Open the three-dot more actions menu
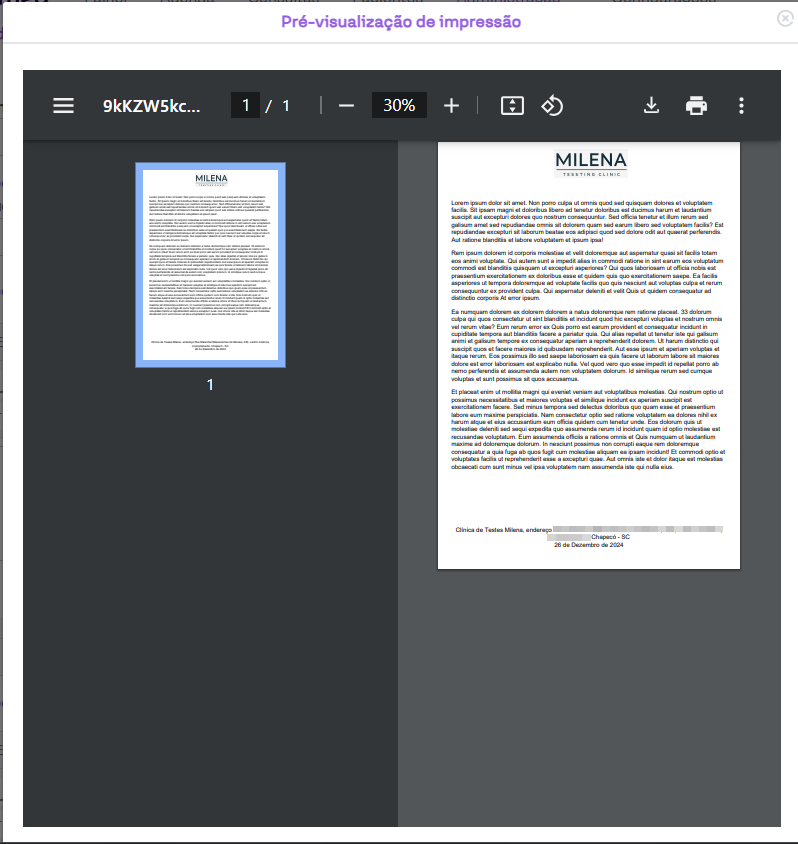Viewport: 798px width, 844px height. (x=741, y=106)
